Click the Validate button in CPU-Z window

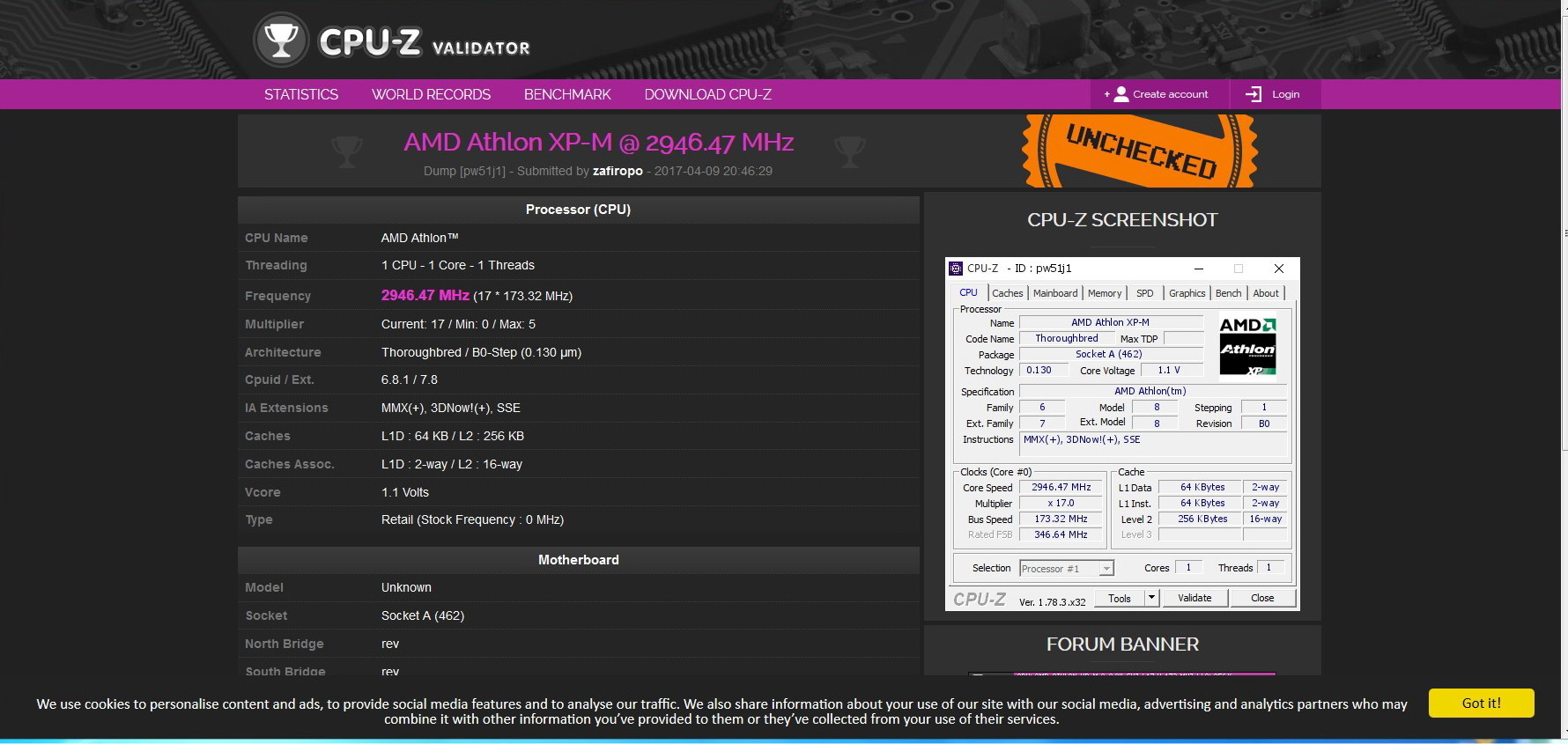click(x=1194, y=598)
